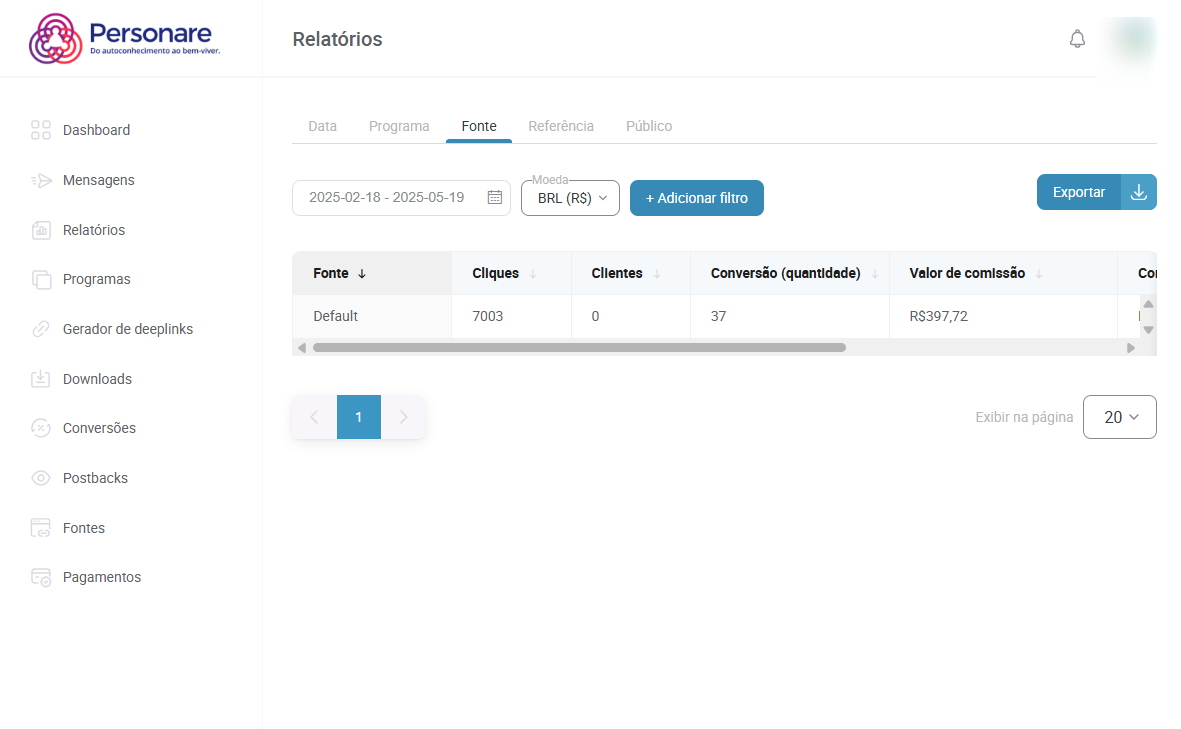Click the Personare logo
The width and height of the screenshot is (1181, 729).
pyautogui.click(x=125, y=38)
